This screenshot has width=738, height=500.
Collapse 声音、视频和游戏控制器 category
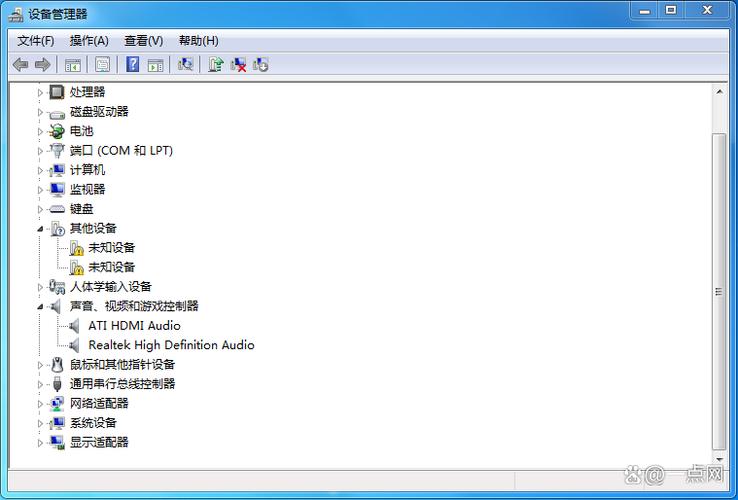pyautogui.click(x=41, y=307)
